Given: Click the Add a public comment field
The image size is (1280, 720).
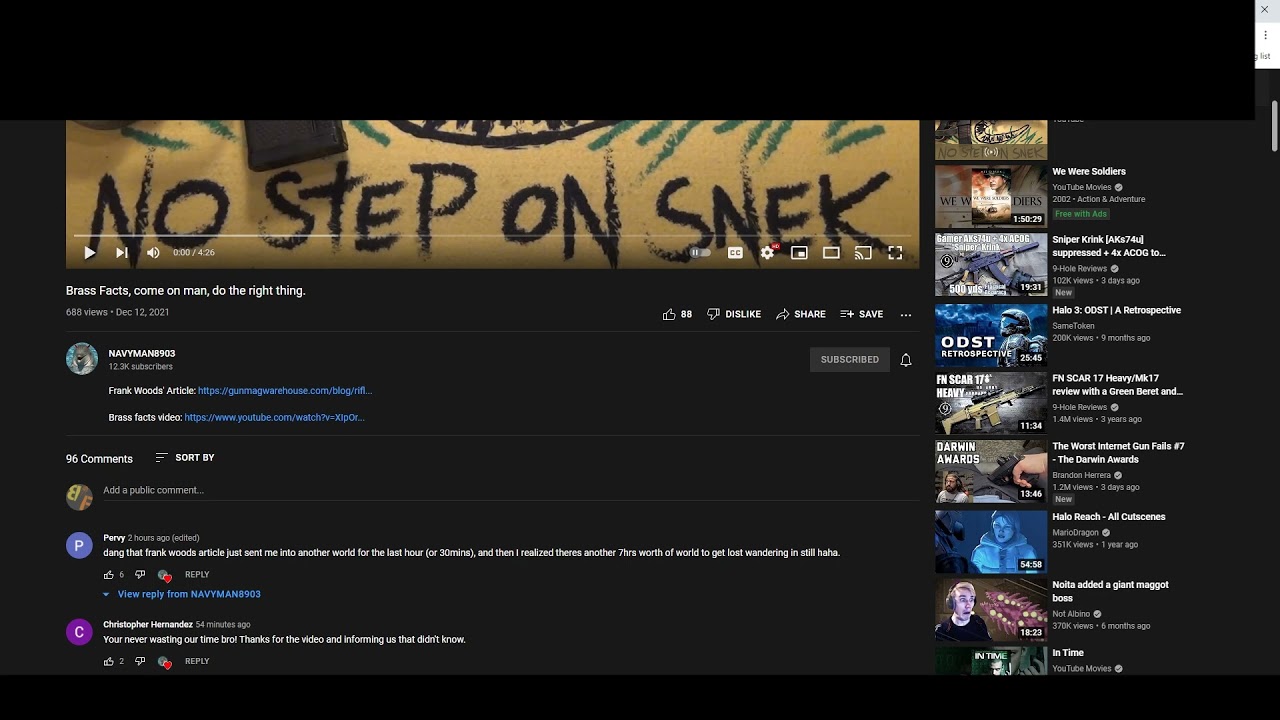Looking at the screenshot, I should (510, 490).
